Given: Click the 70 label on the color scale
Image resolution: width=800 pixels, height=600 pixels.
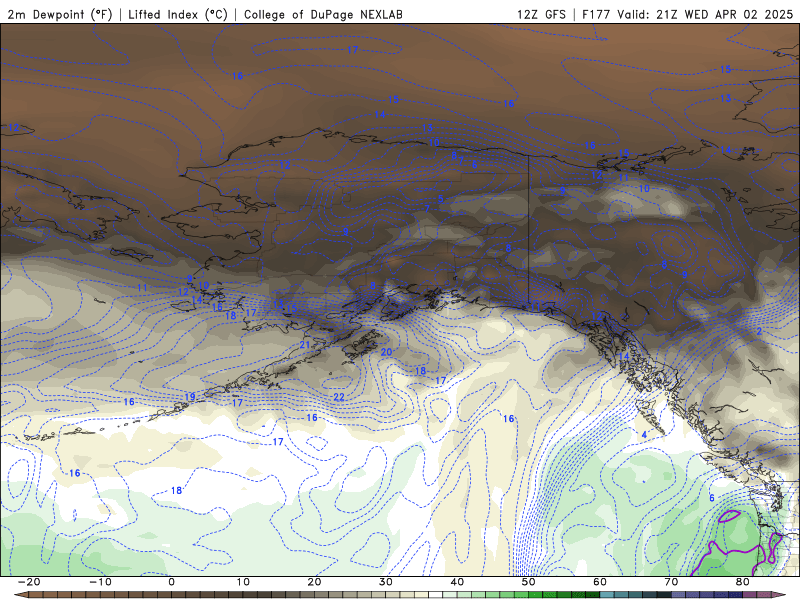Looking at the screenshot, I should pos(671,582).
